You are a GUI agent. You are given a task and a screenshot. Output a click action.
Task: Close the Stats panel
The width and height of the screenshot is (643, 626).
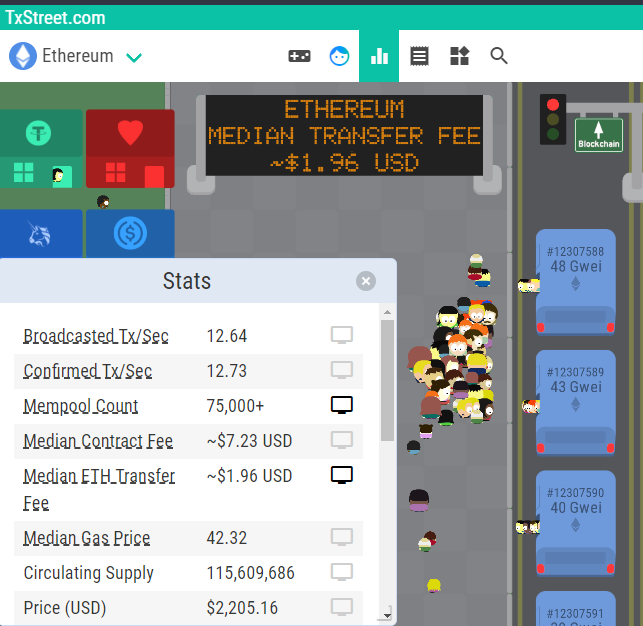coord(366,281)
